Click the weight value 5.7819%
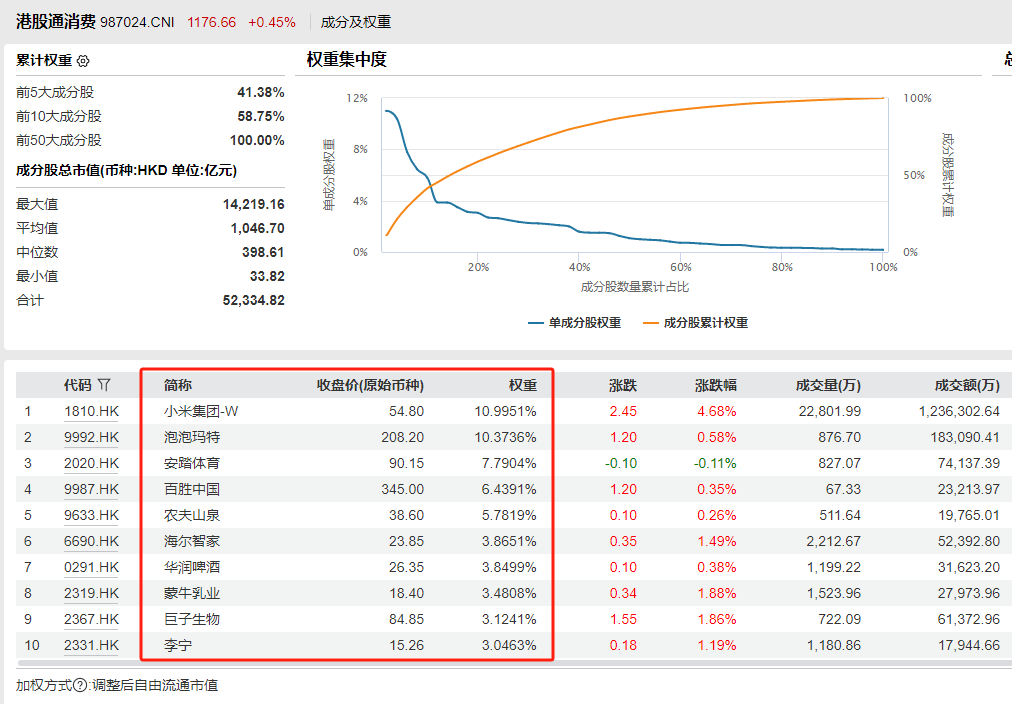Screen dimensions: 1012x704 (509, 515)
